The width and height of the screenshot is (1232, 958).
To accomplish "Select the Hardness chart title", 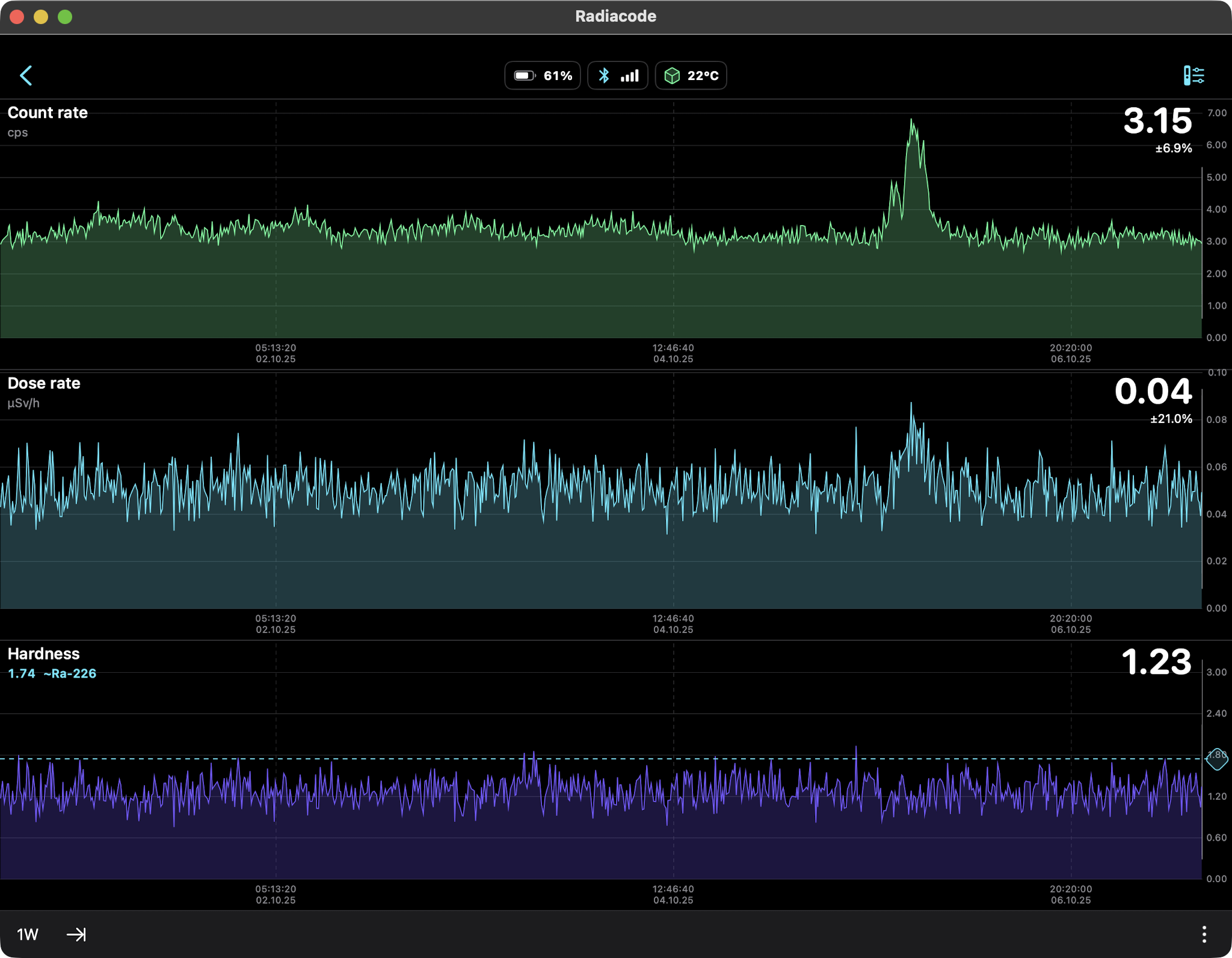I will coord(43,654).
